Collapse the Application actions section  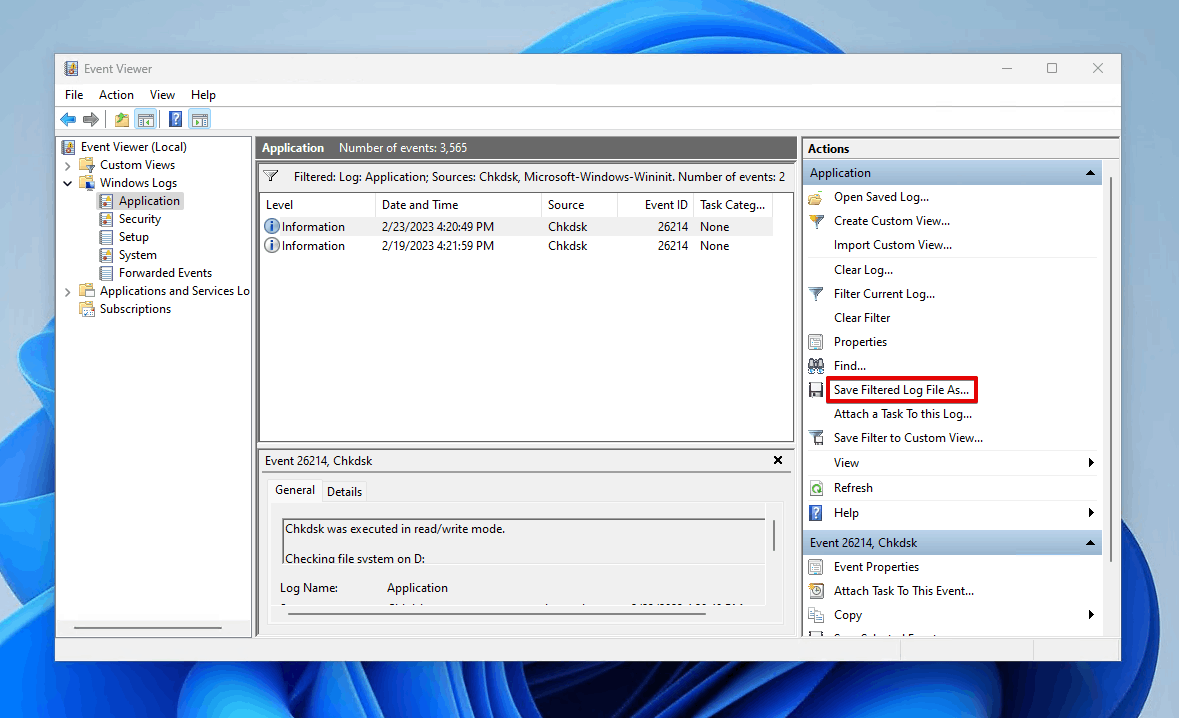[1090, 173]
